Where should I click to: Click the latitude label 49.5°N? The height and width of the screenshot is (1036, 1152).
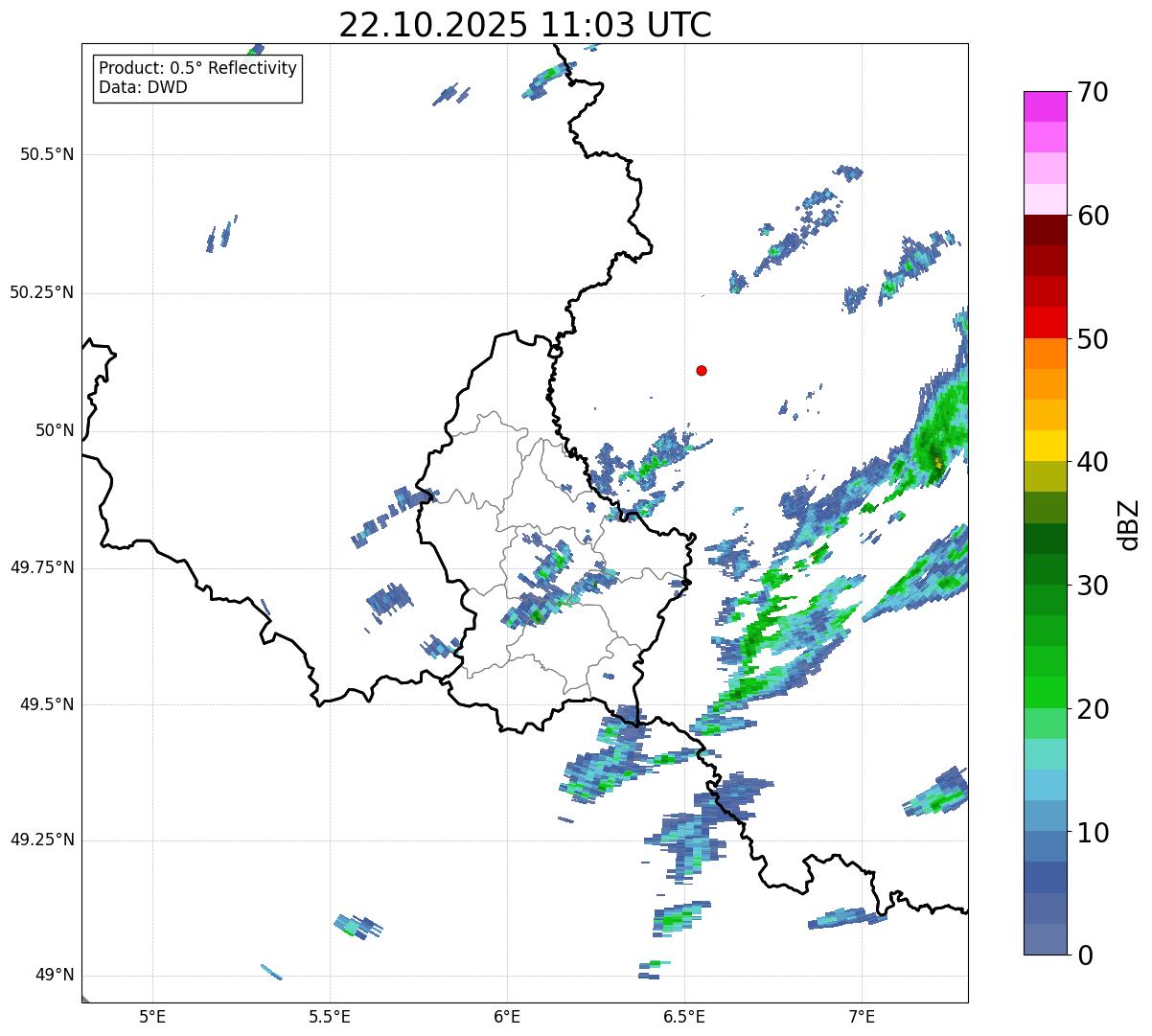[x=47, y=704]
